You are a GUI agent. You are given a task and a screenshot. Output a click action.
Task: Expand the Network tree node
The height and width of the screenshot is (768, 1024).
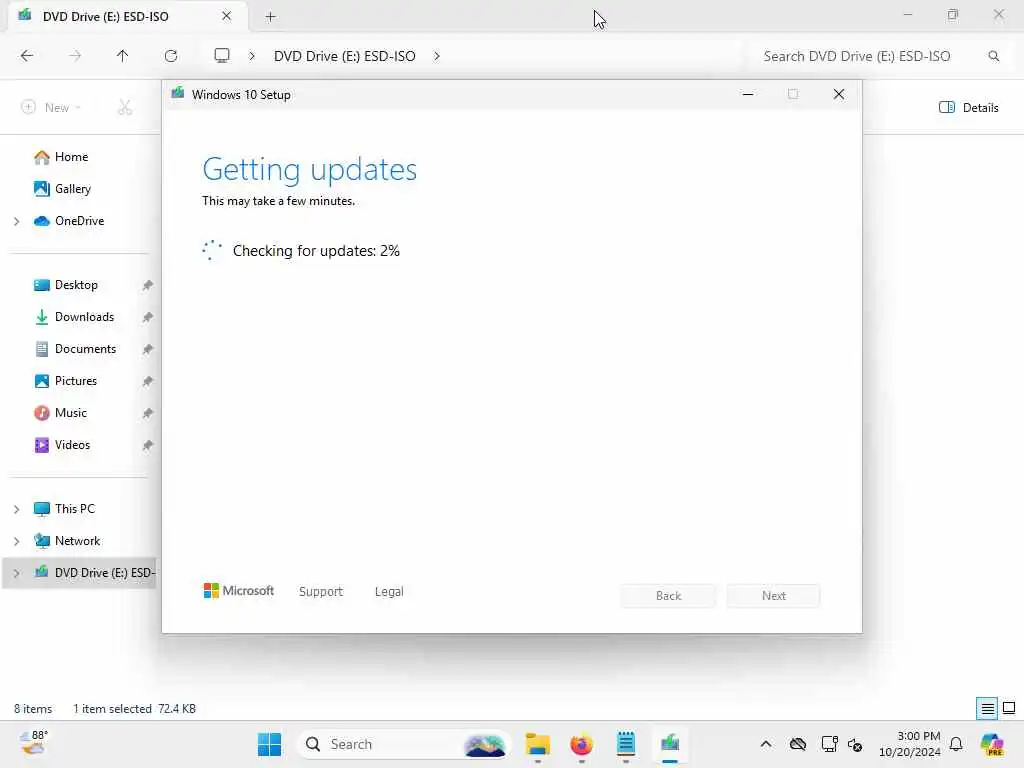pos(16,541)
